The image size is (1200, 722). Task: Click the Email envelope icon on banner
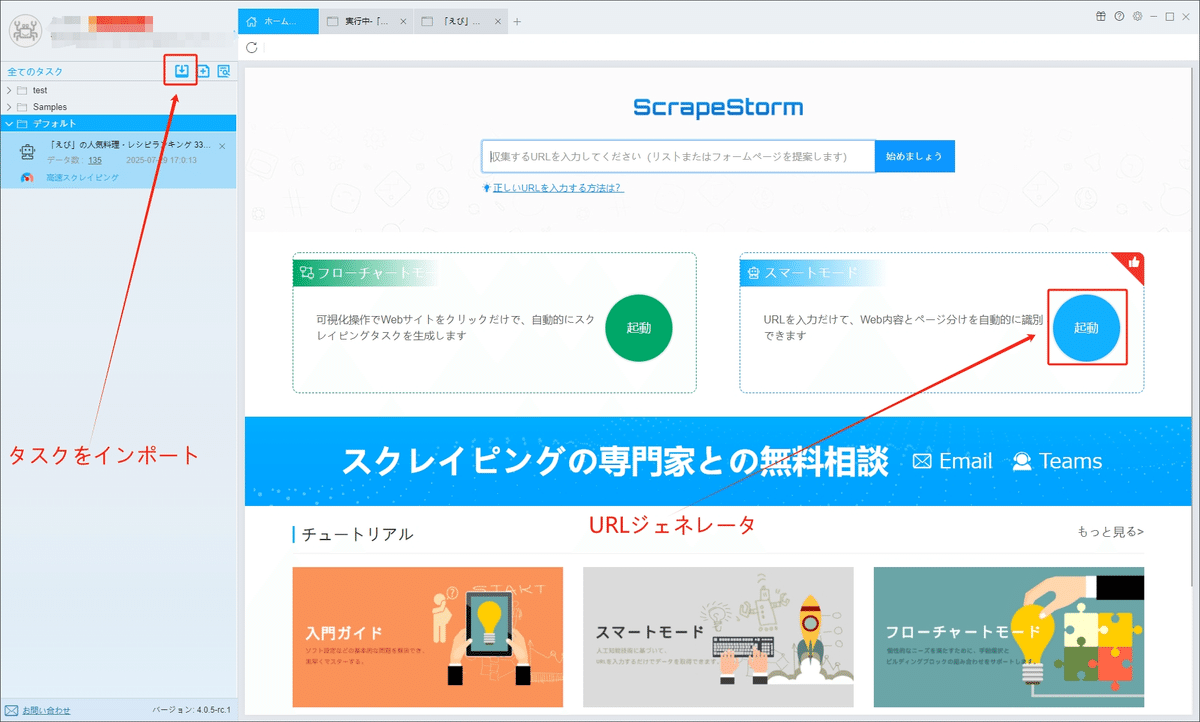click(922, 461)
